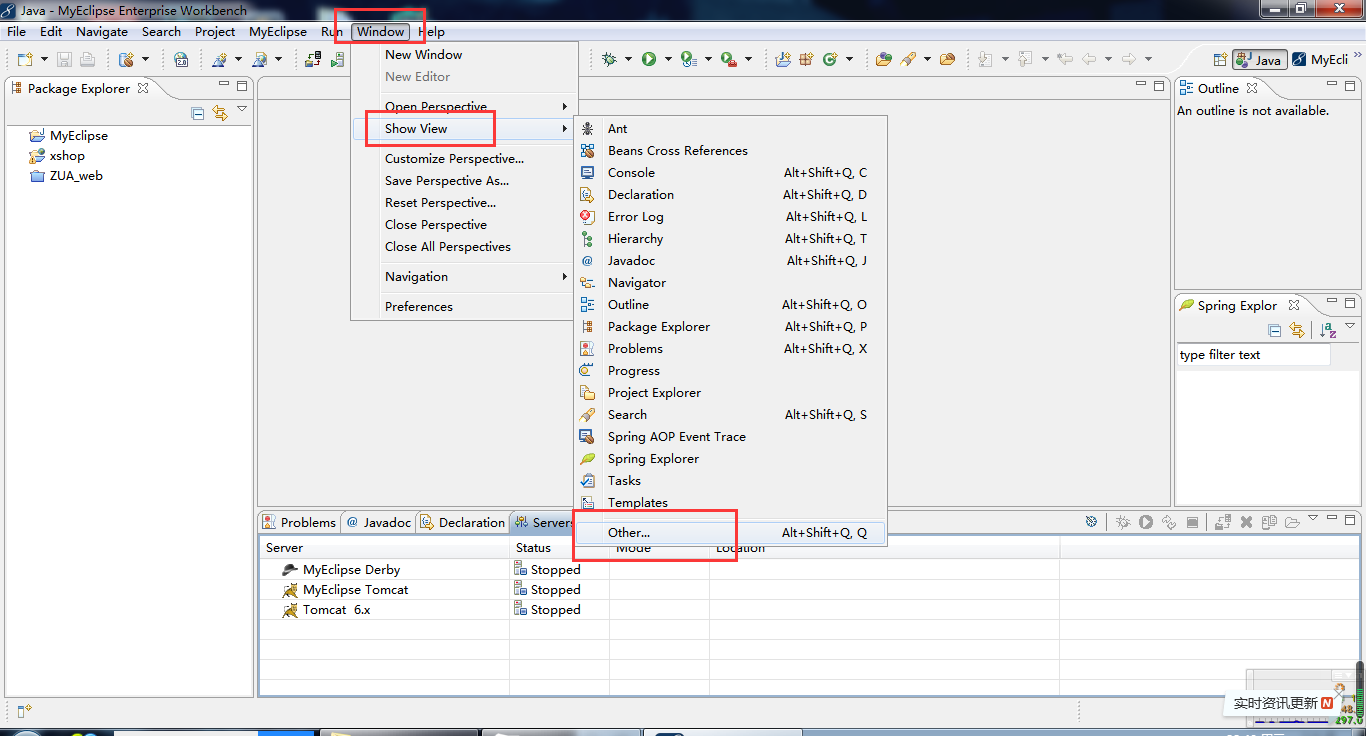The image size is (1366, 736).
Task: Open dropdown arrow next to Run icon
Action: [x=667, y=60]
